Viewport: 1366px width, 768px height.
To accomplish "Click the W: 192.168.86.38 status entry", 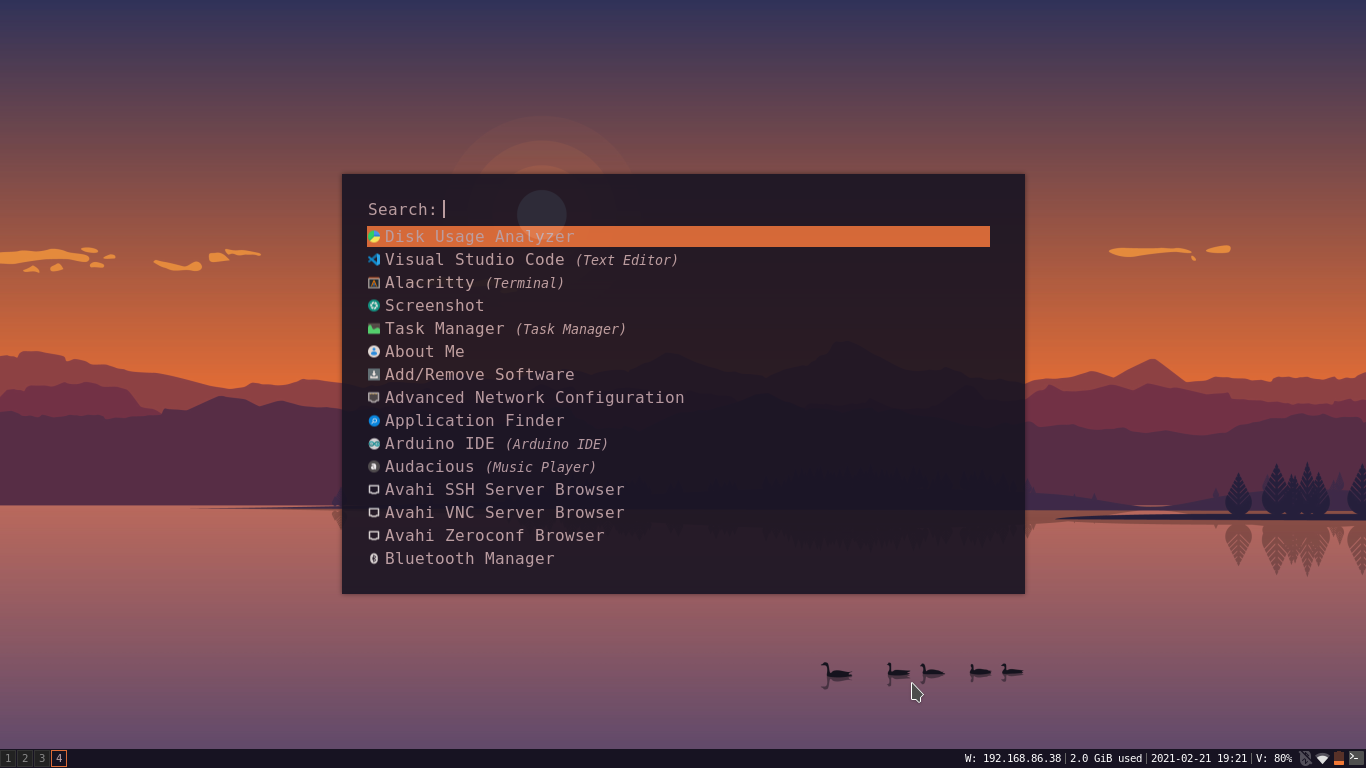I will pyautogui.click(x=1013, y=759).
